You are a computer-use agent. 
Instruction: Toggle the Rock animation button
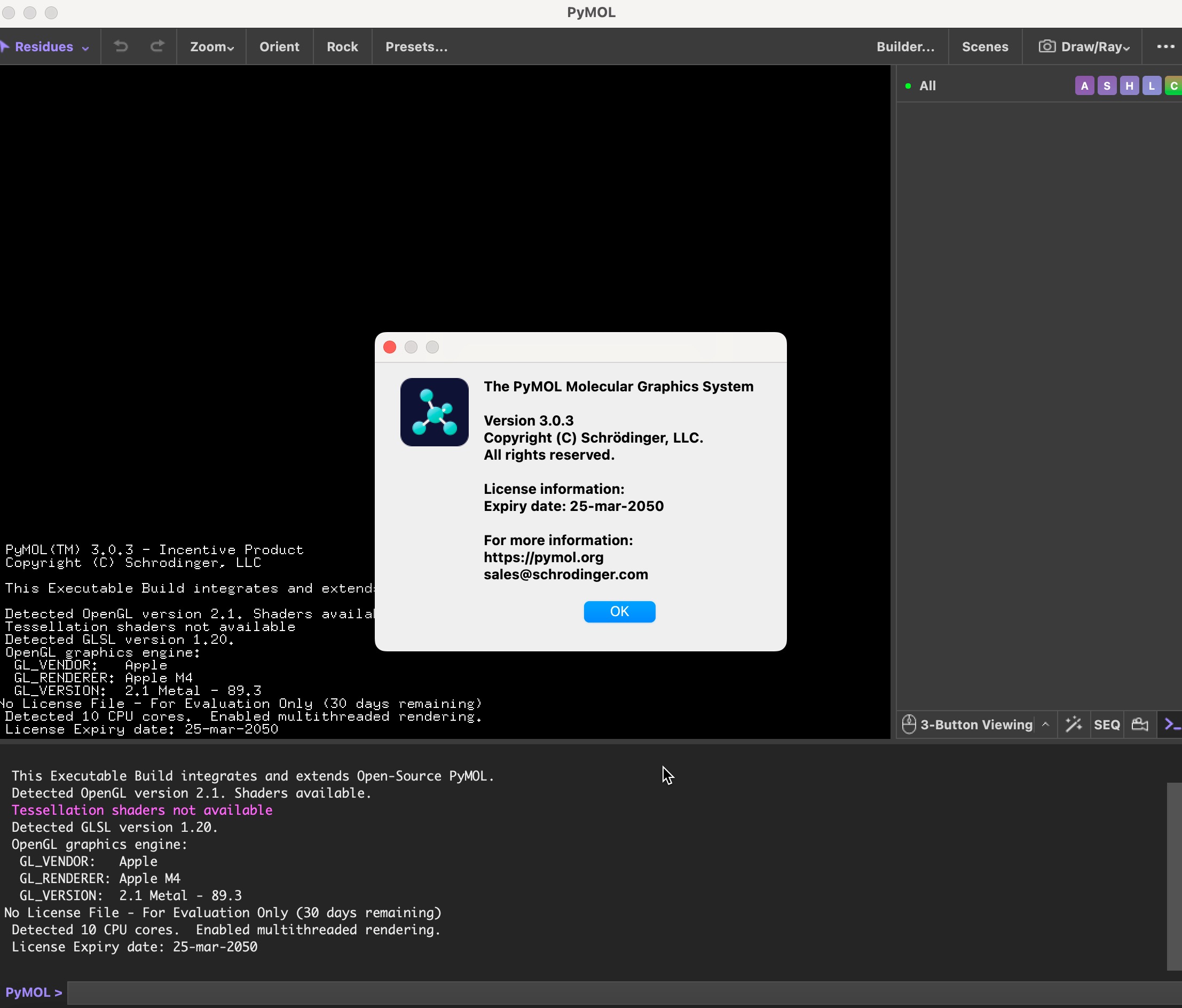pos(342,47)
